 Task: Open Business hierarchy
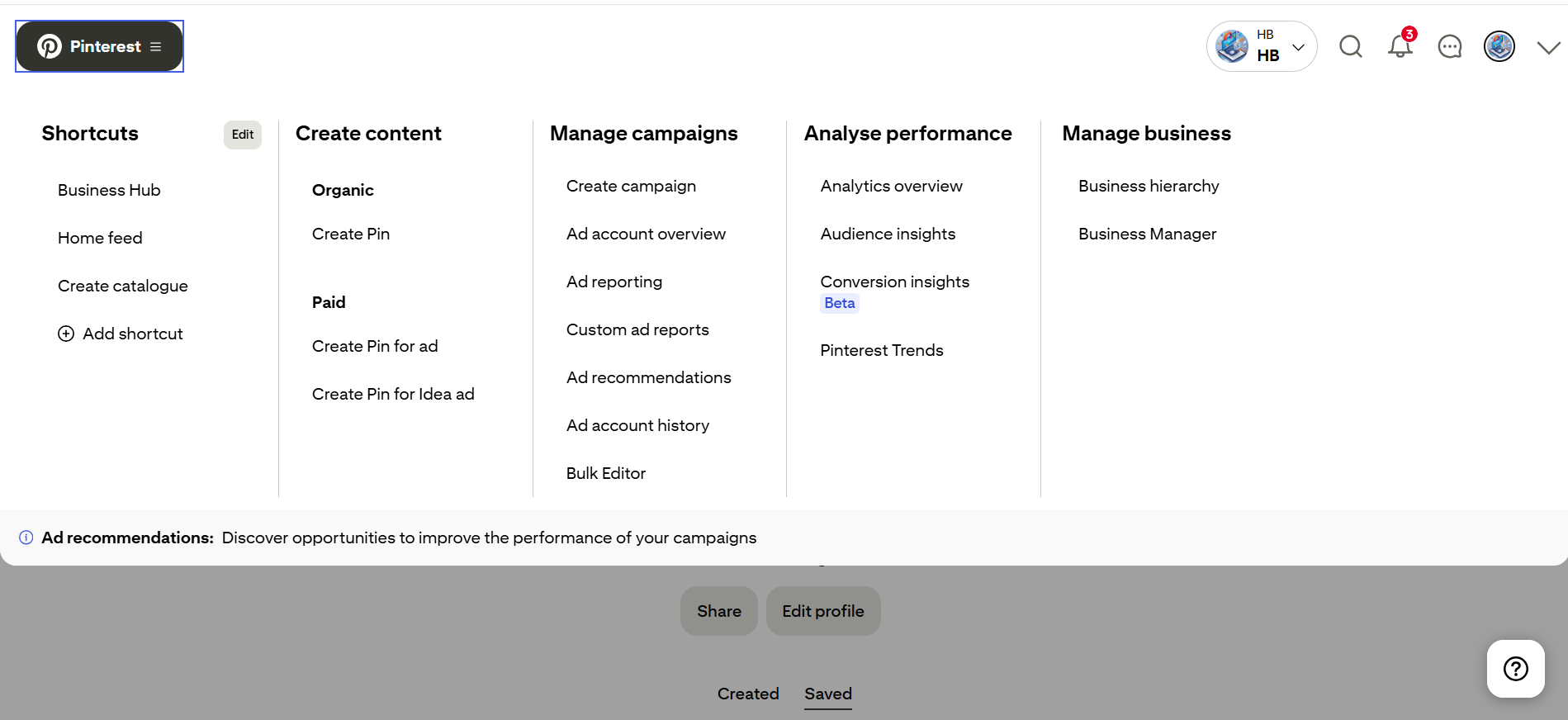click(x=1149, y=186)
